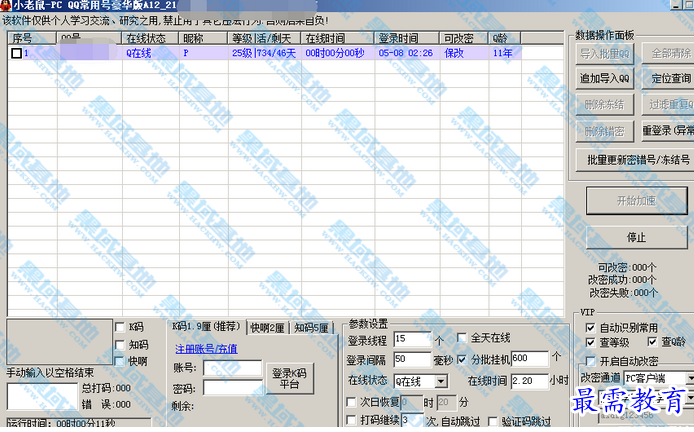The width and height of the screenshot is (694, 432).
Task: Toggle the 打码继续 checkbox
Action: tap(351, 420)
